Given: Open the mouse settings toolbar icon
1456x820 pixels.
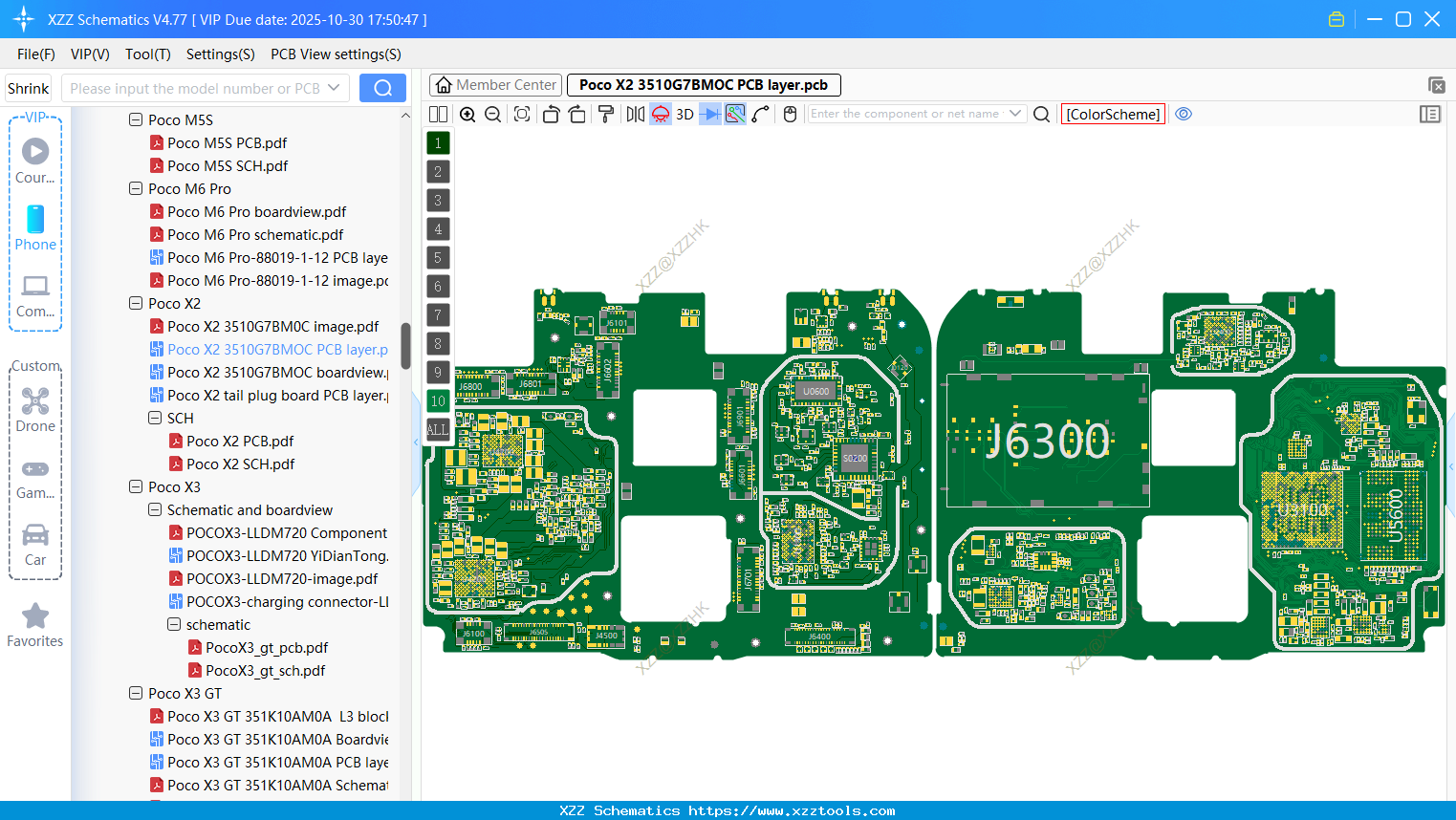Looking at the screenshot, I should [x=790, y=113].
